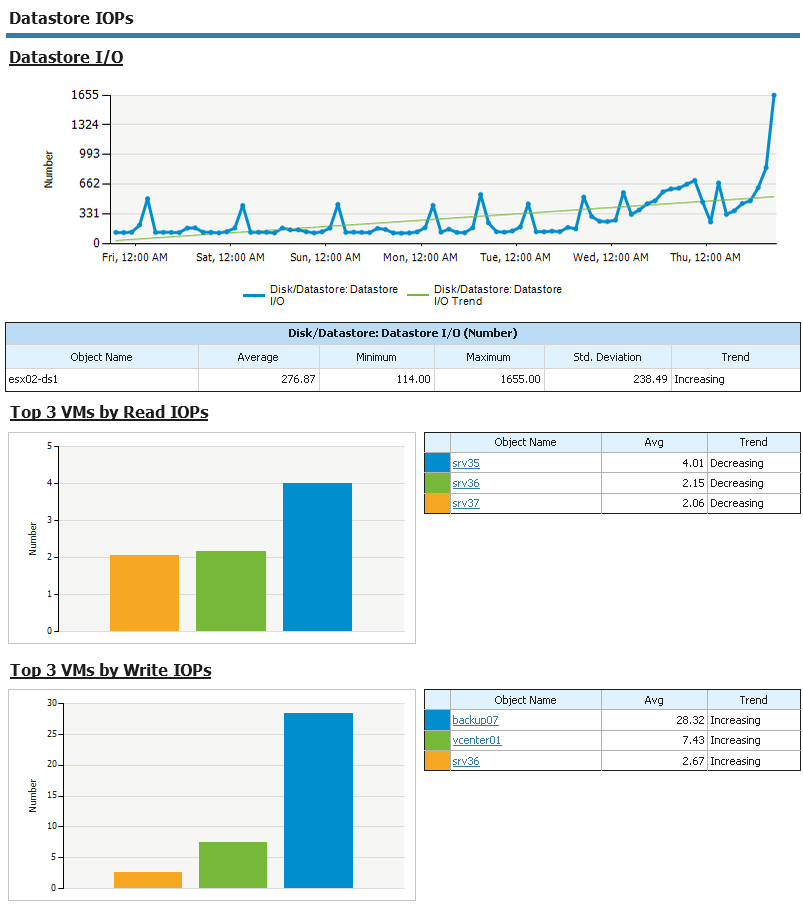Click the blue swatch beside backup07

click(437, 720)
